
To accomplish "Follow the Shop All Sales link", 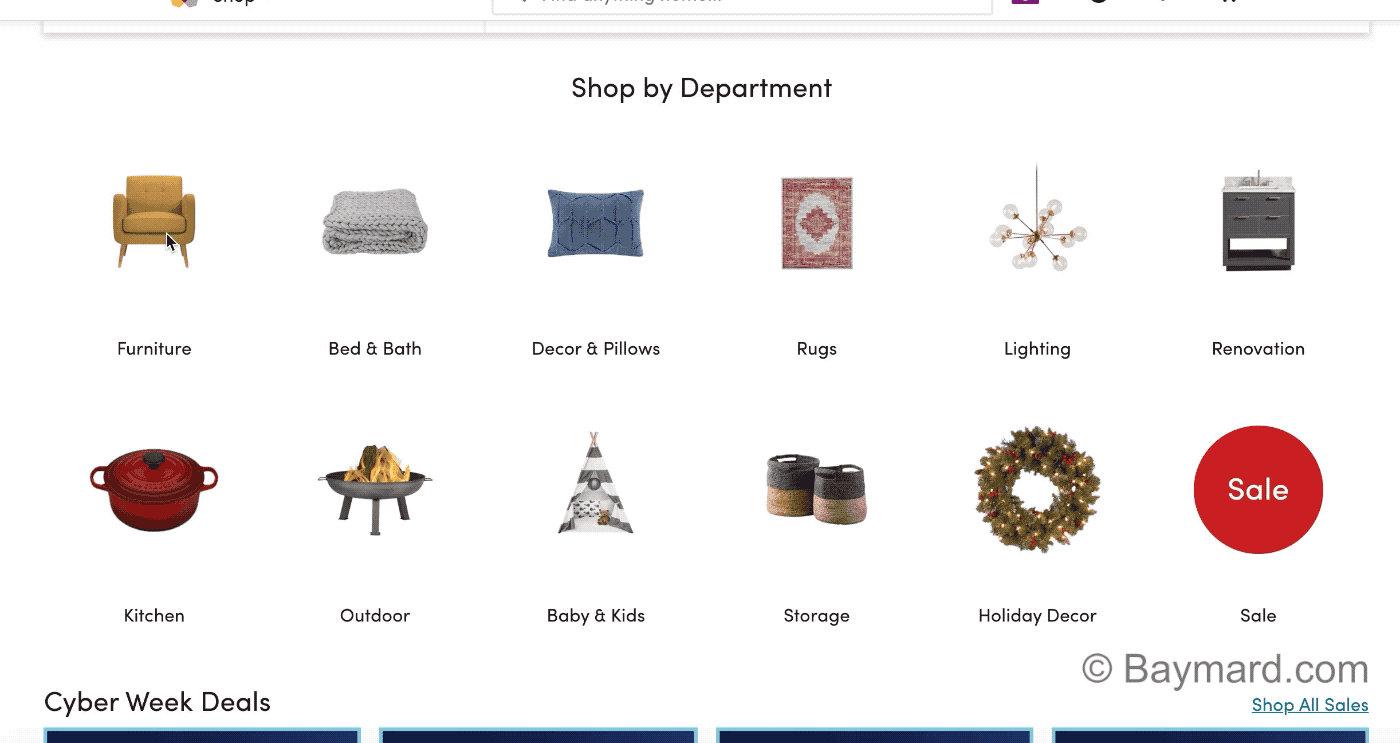I will click(1310, 705).
